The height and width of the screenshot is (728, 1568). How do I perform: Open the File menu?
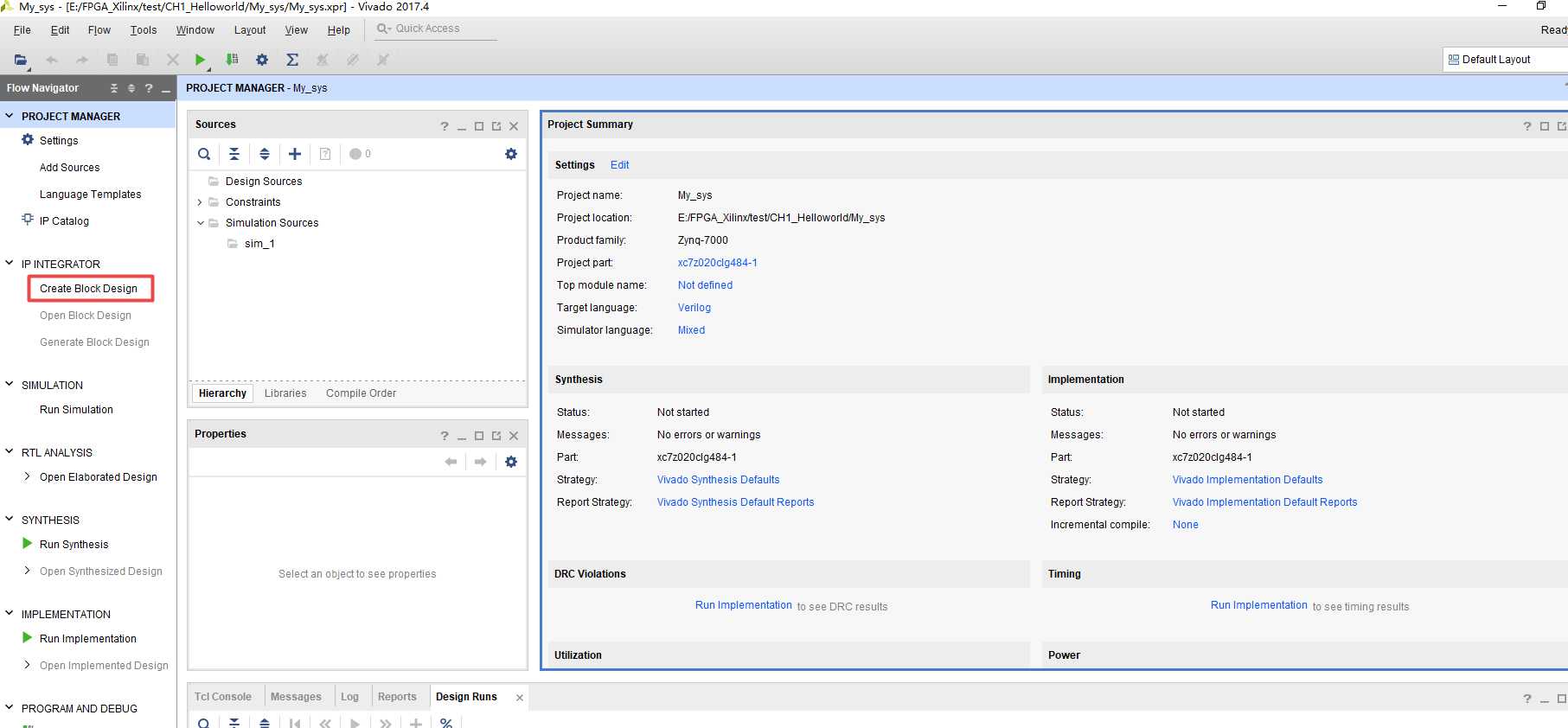[x=22, y=30]
